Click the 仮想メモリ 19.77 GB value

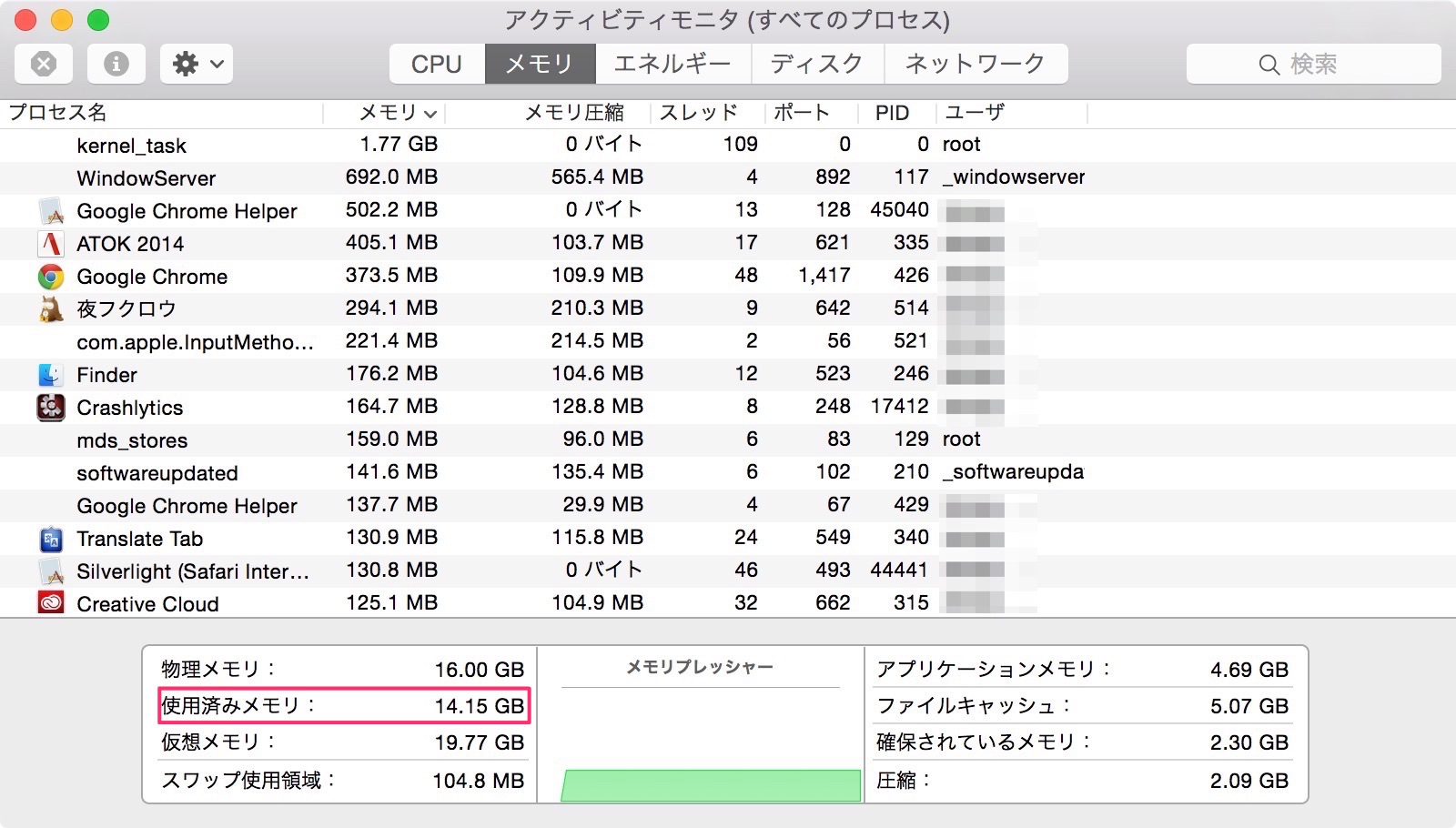click(x=479, y=742)
